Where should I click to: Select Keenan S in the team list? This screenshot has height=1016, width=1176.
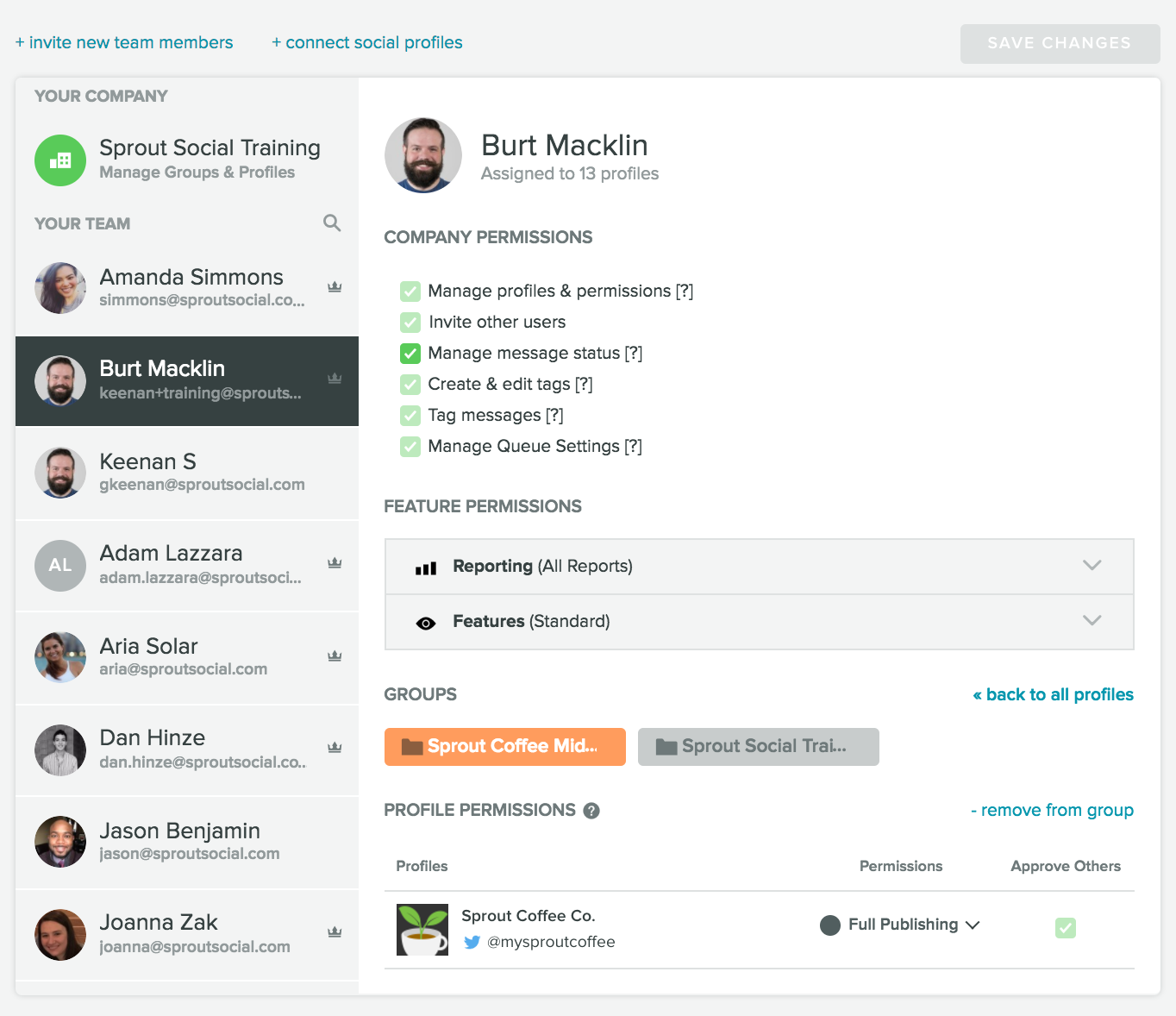click(x=187, y=473)
